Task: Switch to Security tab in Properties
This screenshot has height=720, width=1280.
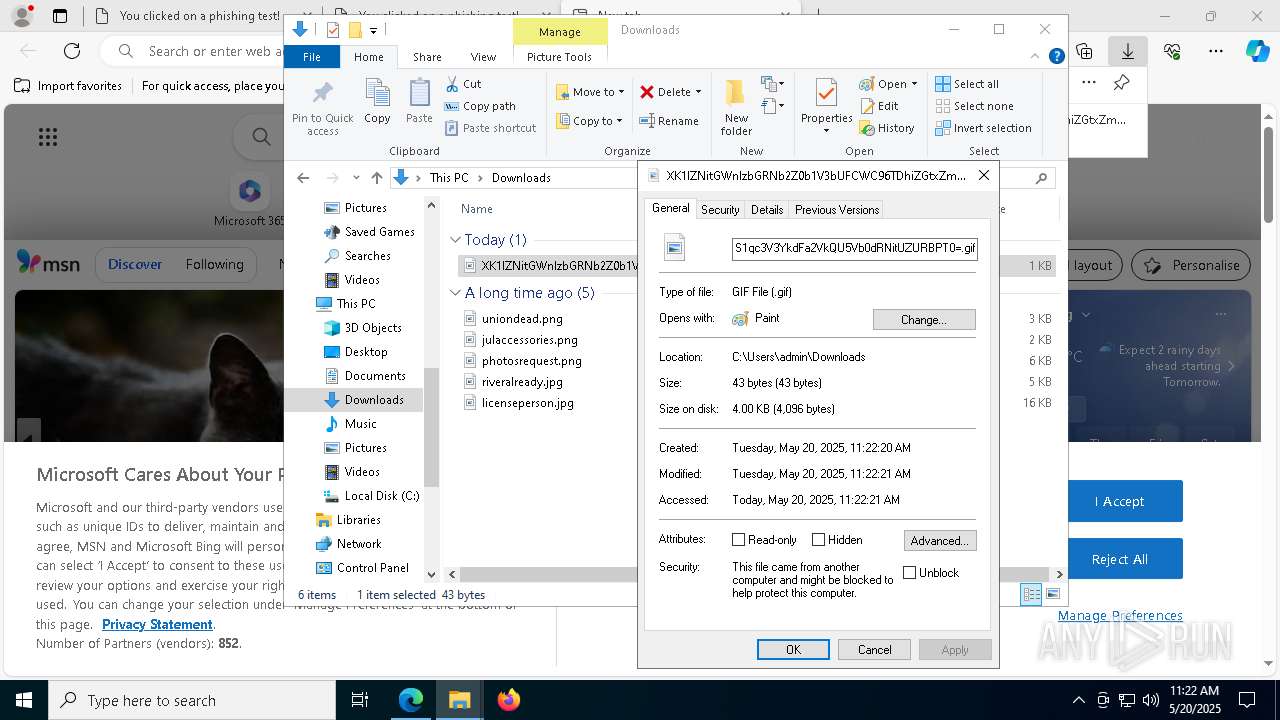Action: point(720,210)
